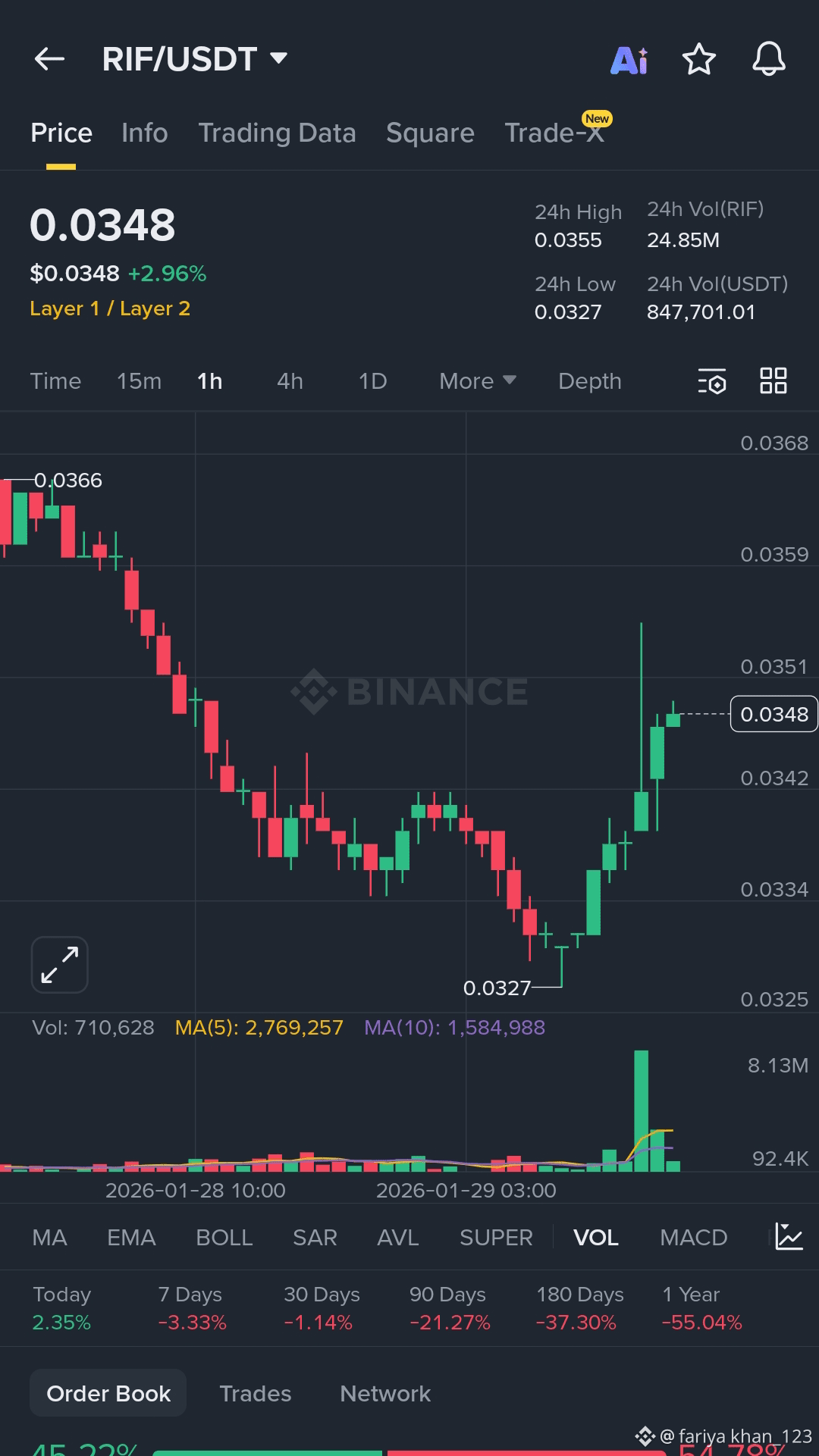
Task: Tap the 24h Vol(RIF) 24.85M value
Action: 683,240
